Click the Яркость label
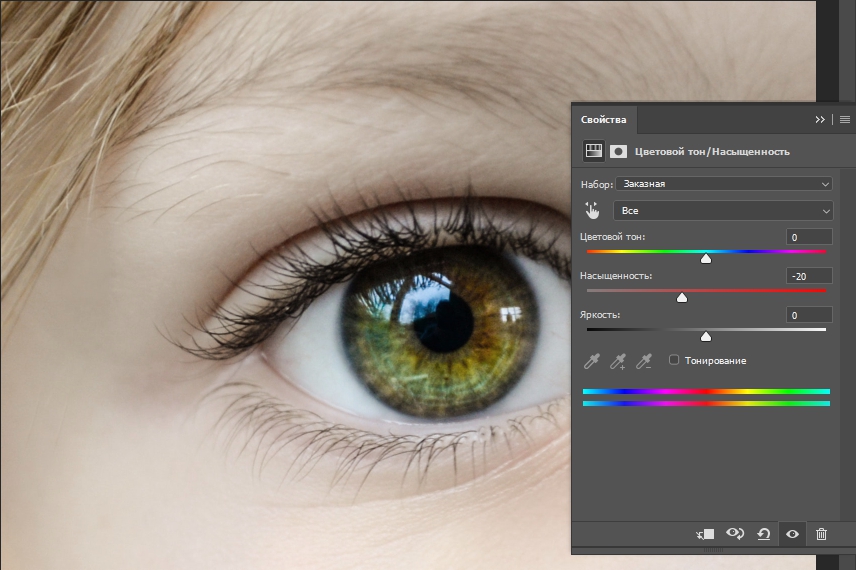The width and height of the screenshot is (856, 570). (599, 314)
